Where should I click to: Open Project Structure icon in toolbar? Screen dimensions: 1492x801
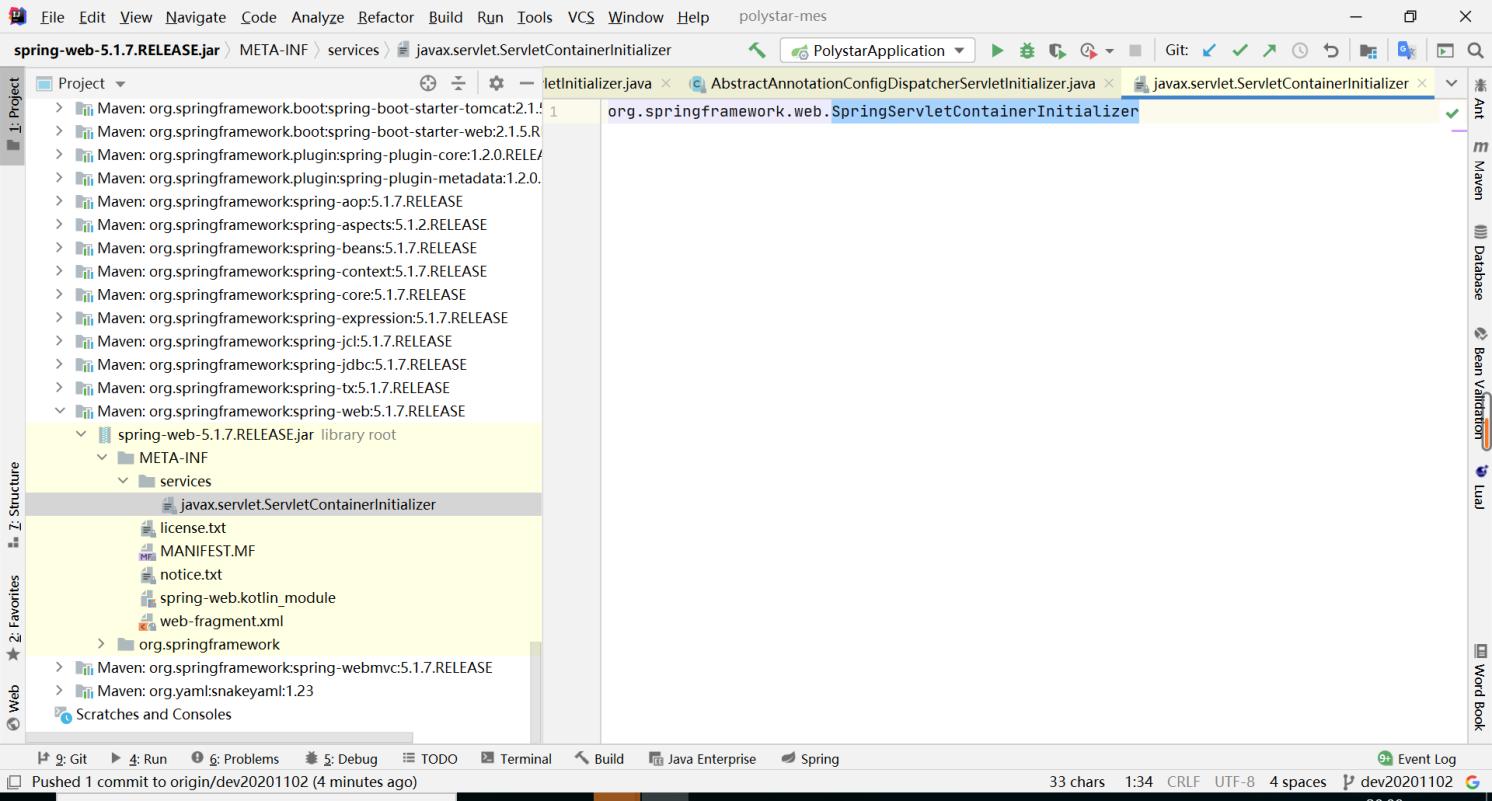pos(1367,50)
